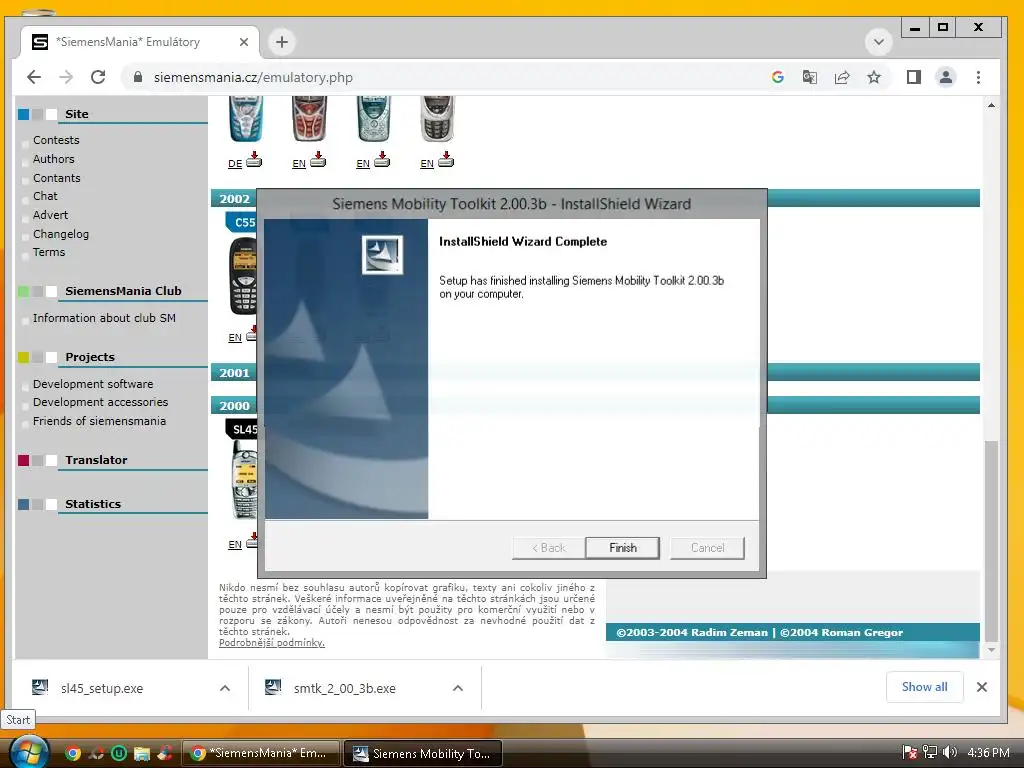Open Translate this page icon

click(810, 77)
